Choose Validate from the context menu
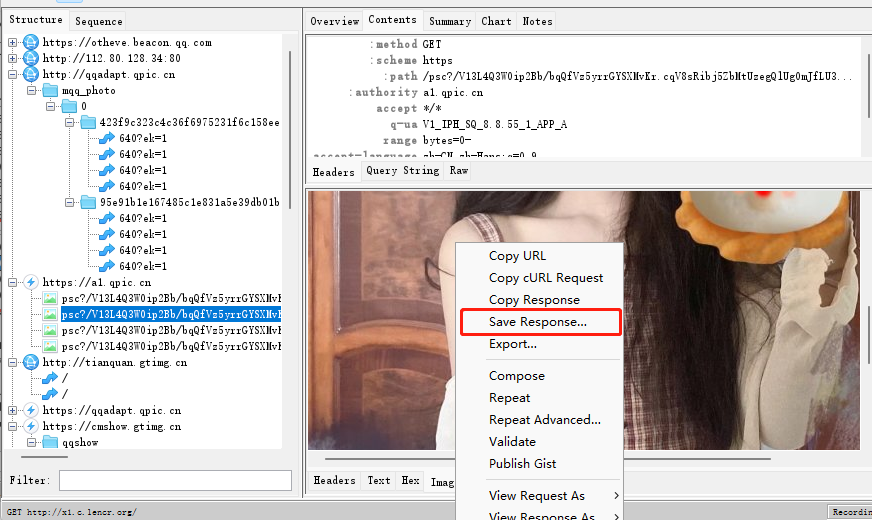Screen dimensions: 872x520 click(x=539, y=442)
